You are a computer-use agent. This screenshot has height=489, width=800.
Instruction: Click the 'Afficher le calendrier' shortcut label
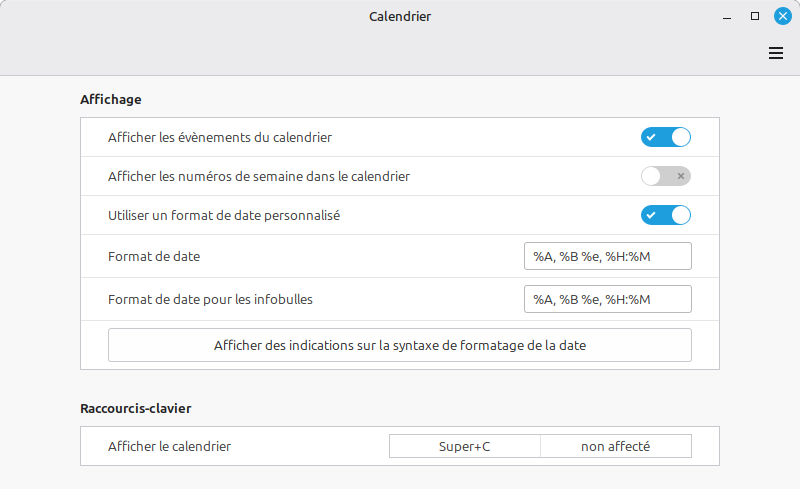click(170, 446)
